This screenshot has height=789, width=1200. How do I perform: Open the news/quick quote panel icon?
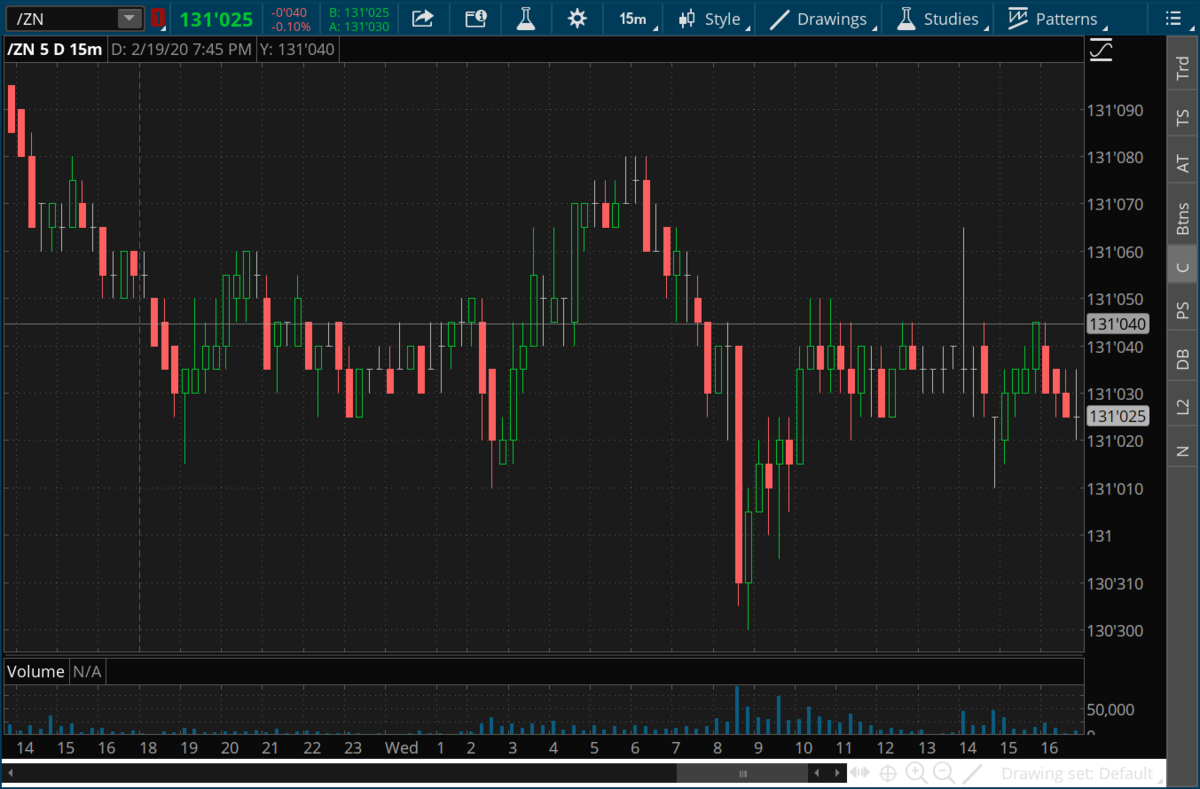(x=476, y=18)
